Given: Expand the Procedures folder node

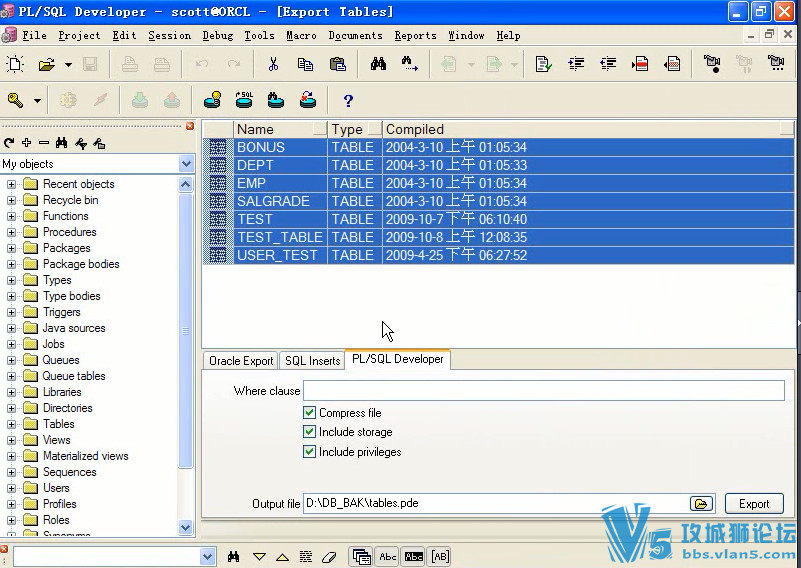Looking at the screenshot, I should [x=11, y=232].
